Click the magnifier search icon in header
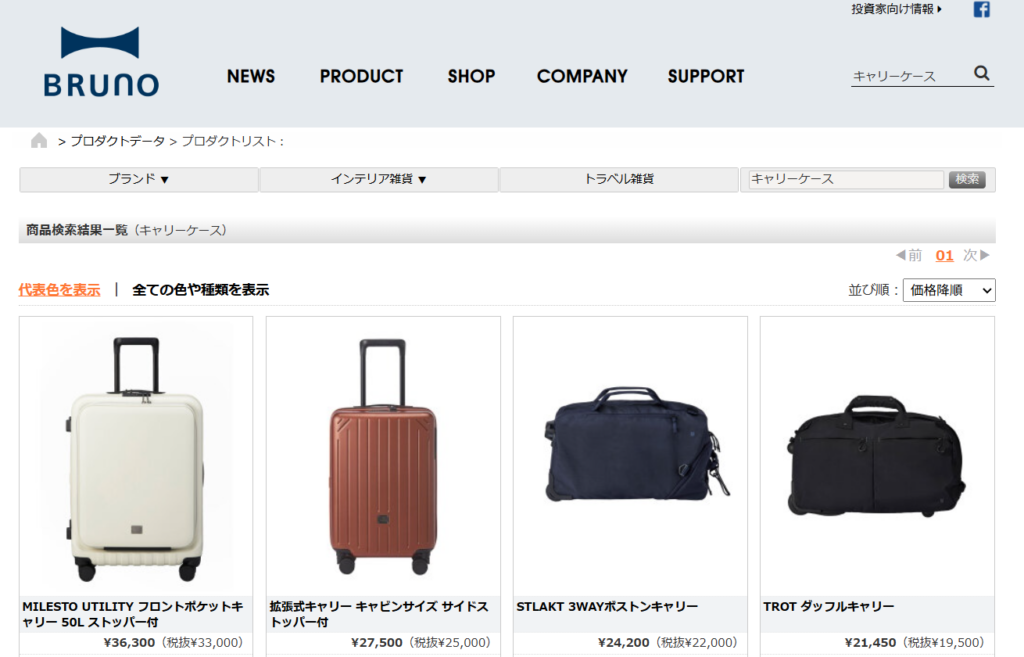 982,73
